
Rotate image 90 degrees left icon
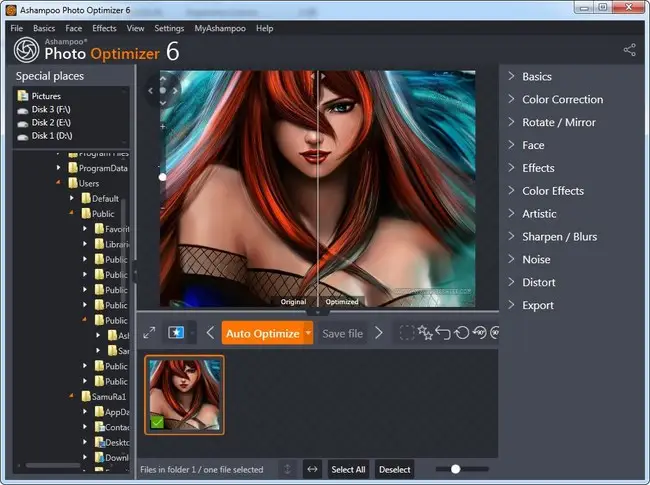(x=480, y=332)
